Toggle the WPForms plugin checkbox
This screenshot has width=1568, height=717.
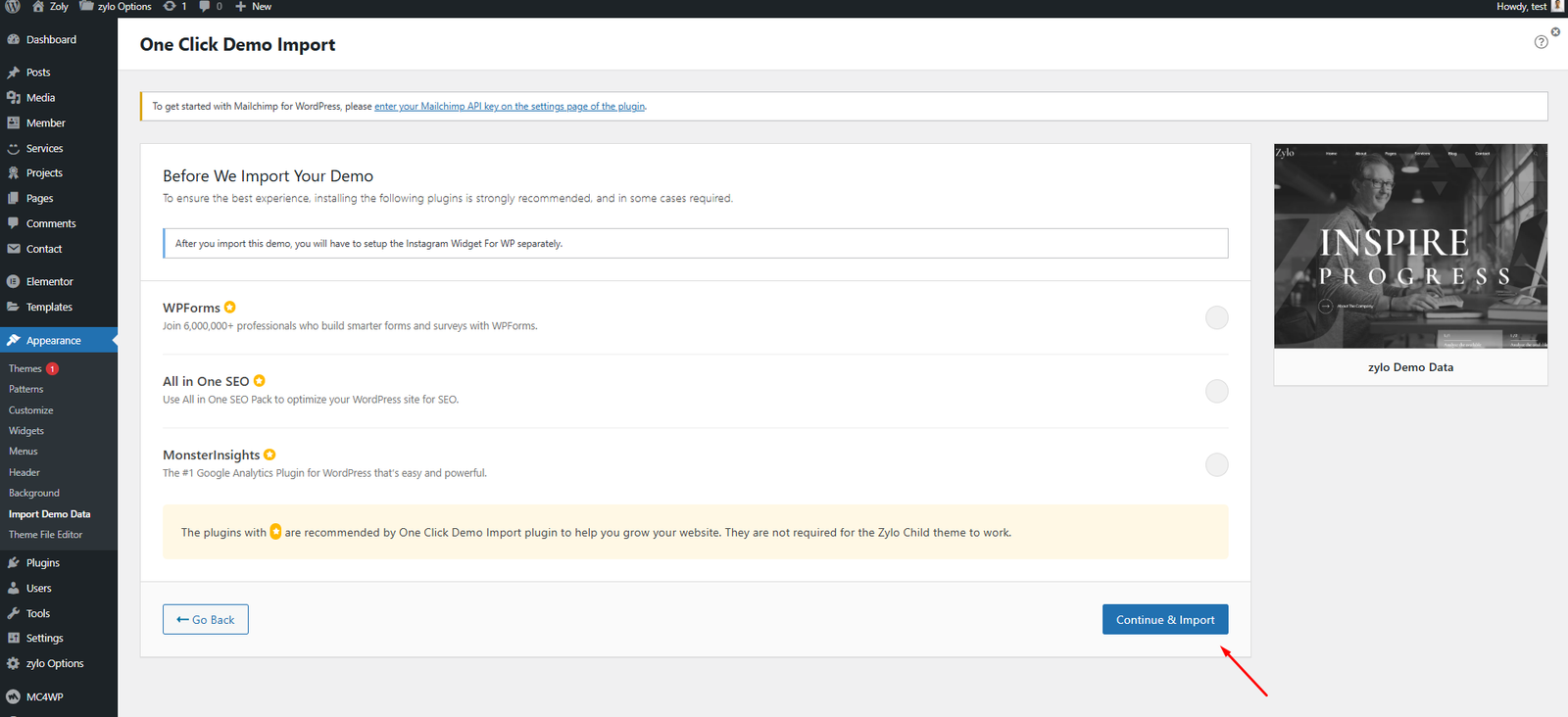tap(1216, 317)
